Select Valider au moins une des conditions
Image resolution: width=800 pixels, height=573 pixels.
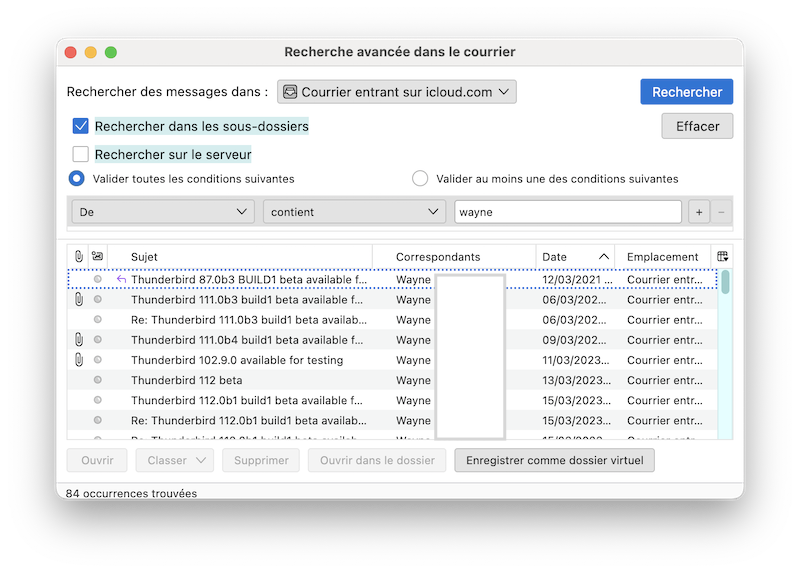pos(420,179)
